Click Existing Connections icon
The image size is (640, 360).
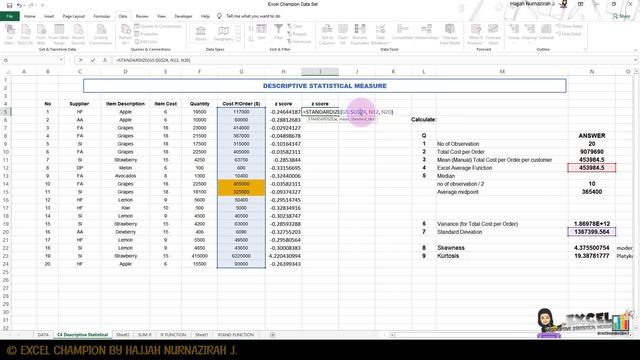(100, 34)
